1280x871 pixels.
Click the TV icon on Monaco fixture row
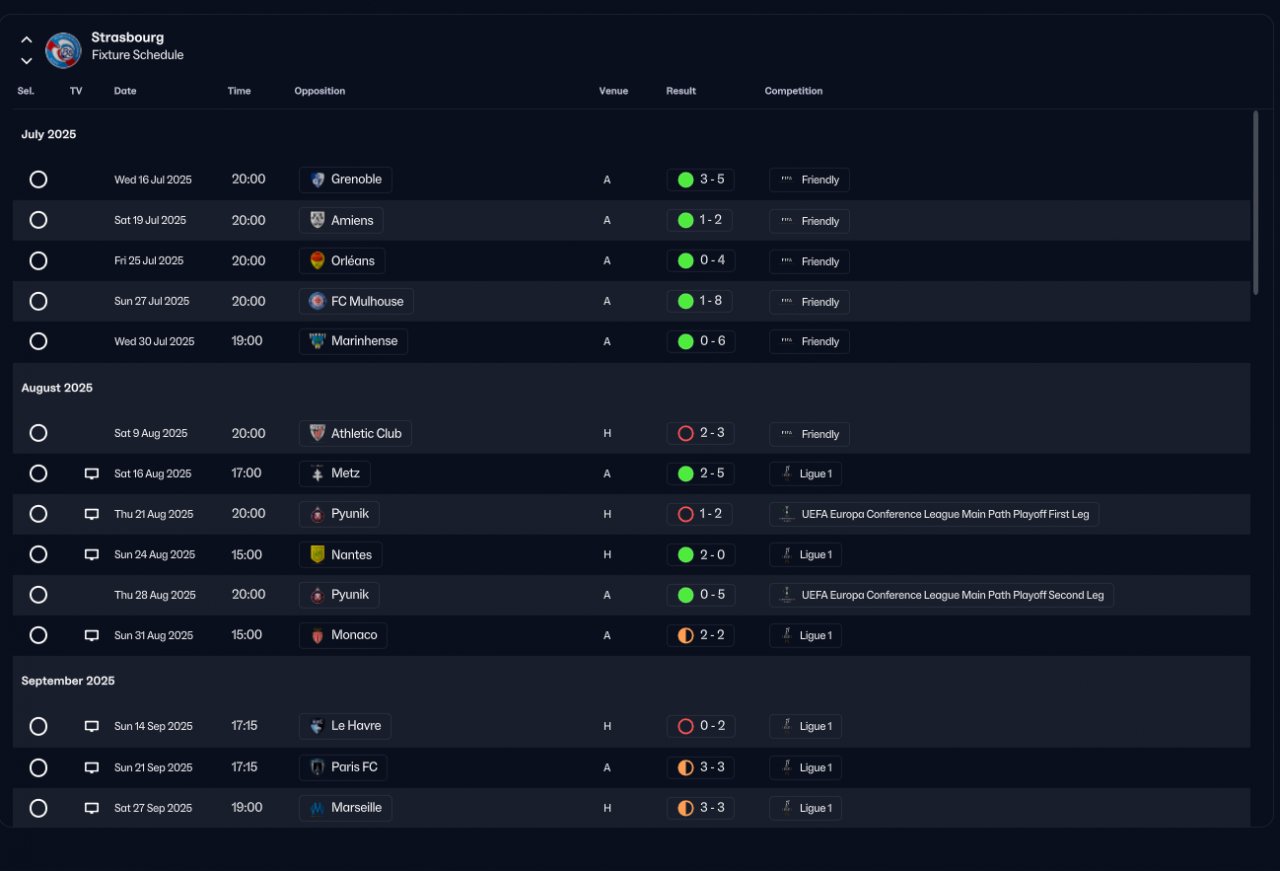(x=92, y=636)
